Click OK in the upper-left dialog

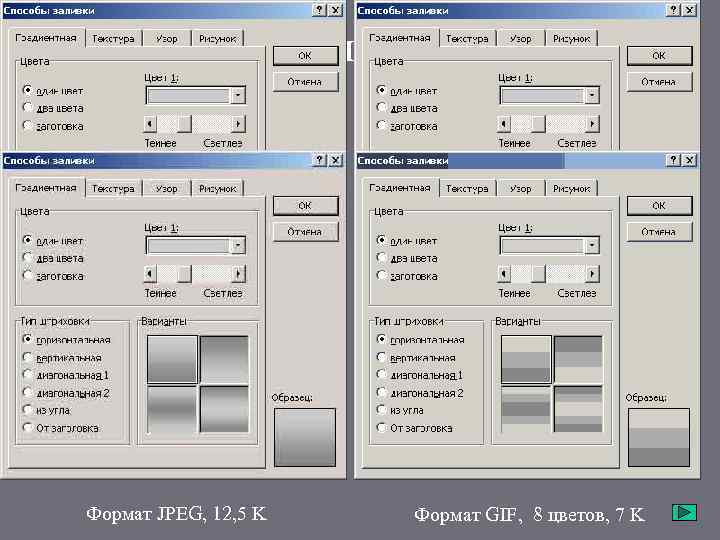(305, 56)
